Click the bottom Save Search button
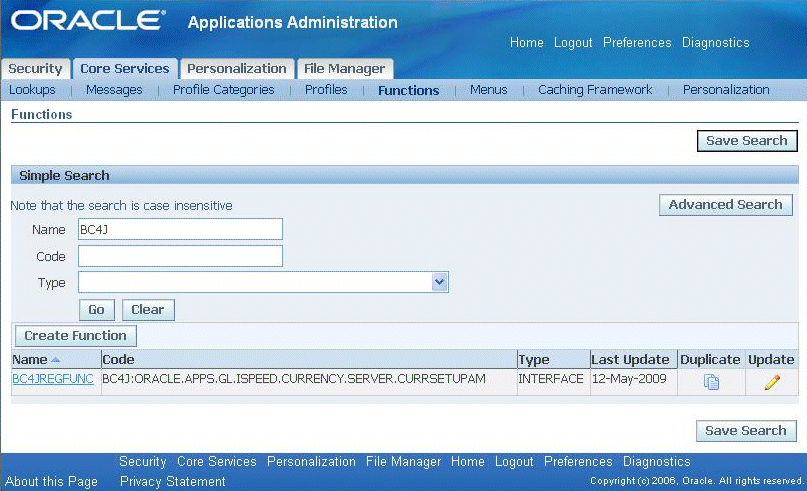The image size is (807, 491). 746,431
